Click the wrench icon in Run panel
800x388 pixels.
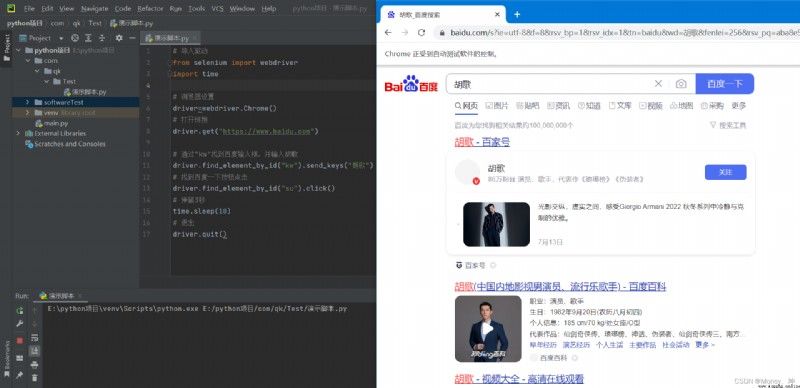click(20, 324)
